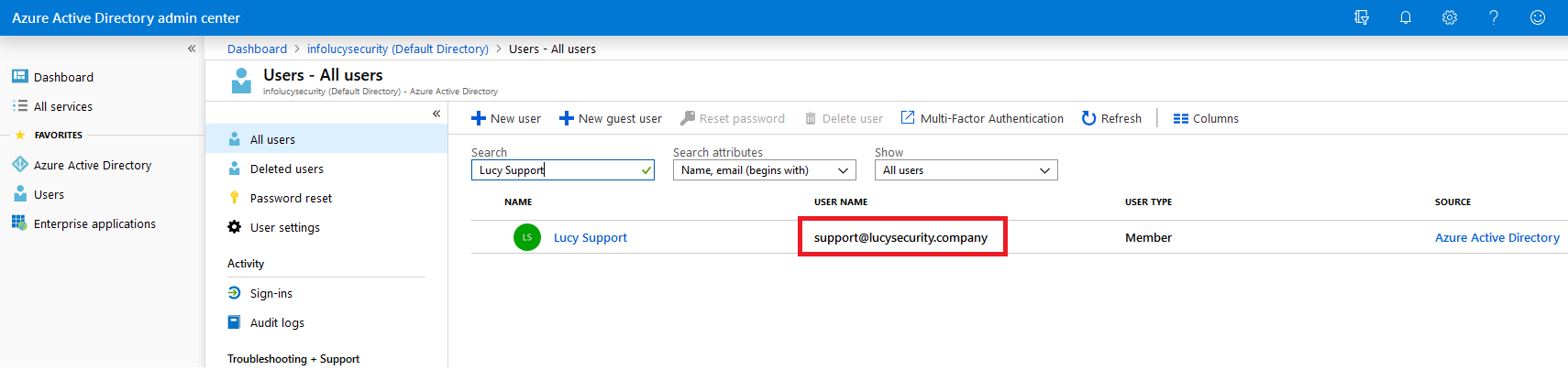Sort by the USER NAME column header

(x=841, y=201)
